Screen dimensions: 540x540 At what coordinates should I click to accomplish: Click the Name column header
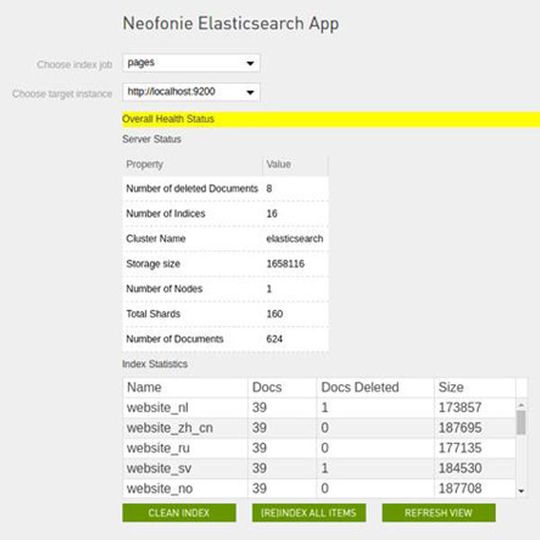(185, 387)
